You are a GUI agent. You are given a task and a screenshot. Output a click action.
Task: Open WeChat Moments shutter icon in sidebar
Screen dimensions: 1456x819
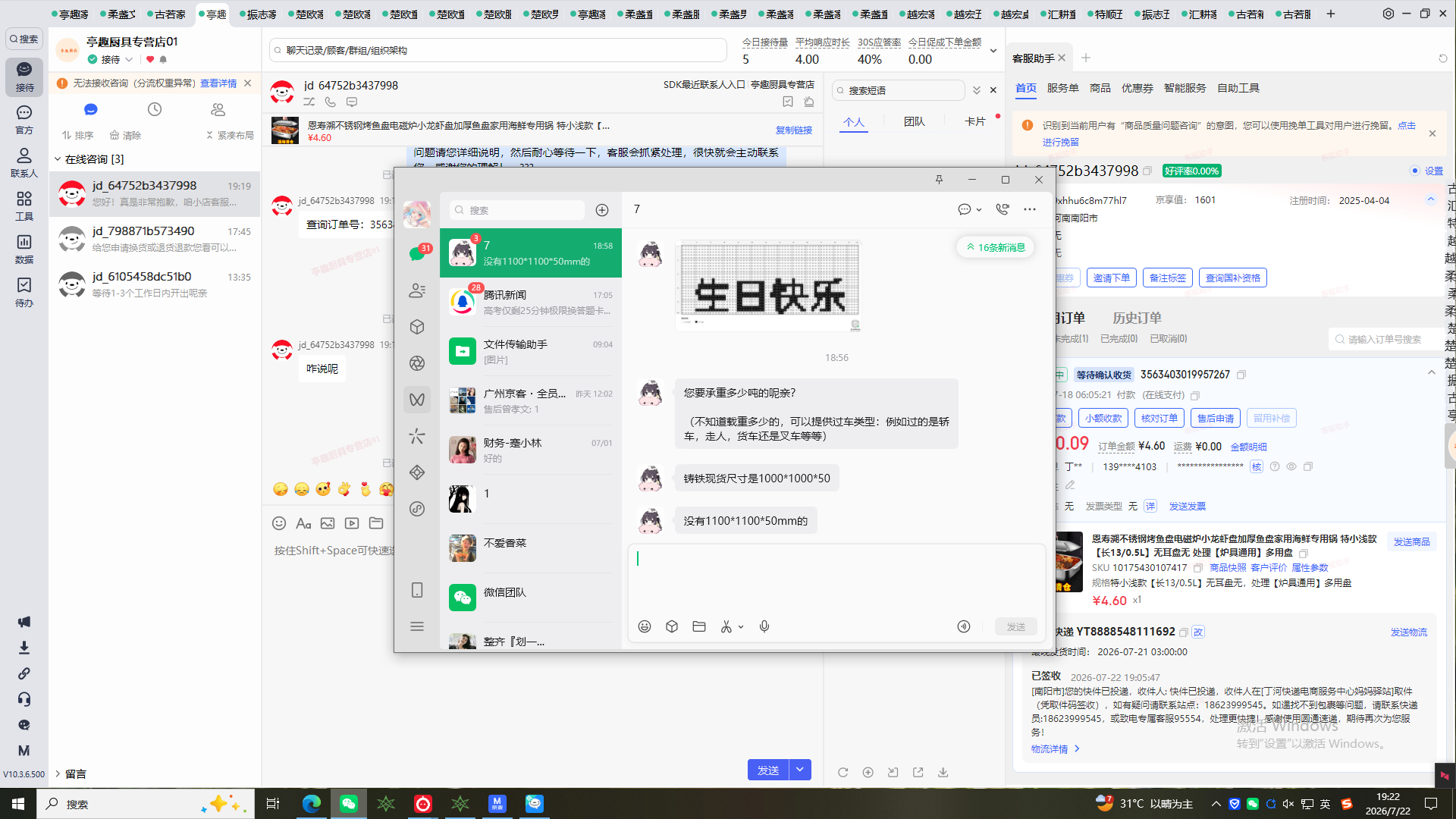417,363
